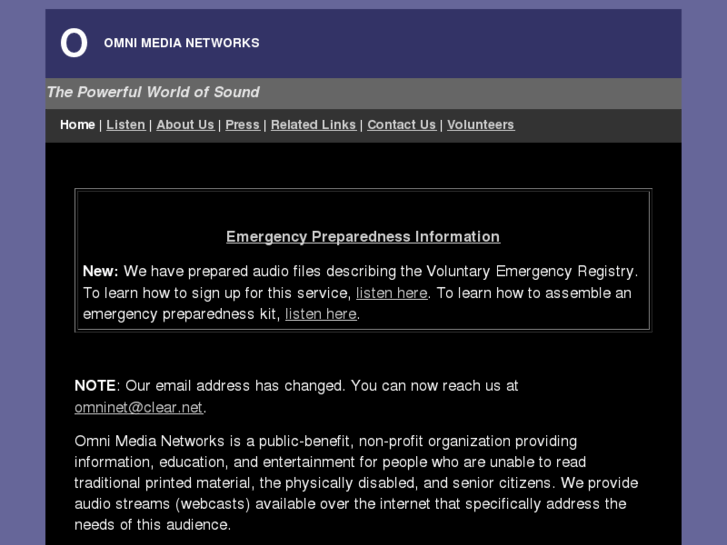Viewport: 727px width, 545px height.
Task: Go to the Volunteers page
Action: click(481, 125)
